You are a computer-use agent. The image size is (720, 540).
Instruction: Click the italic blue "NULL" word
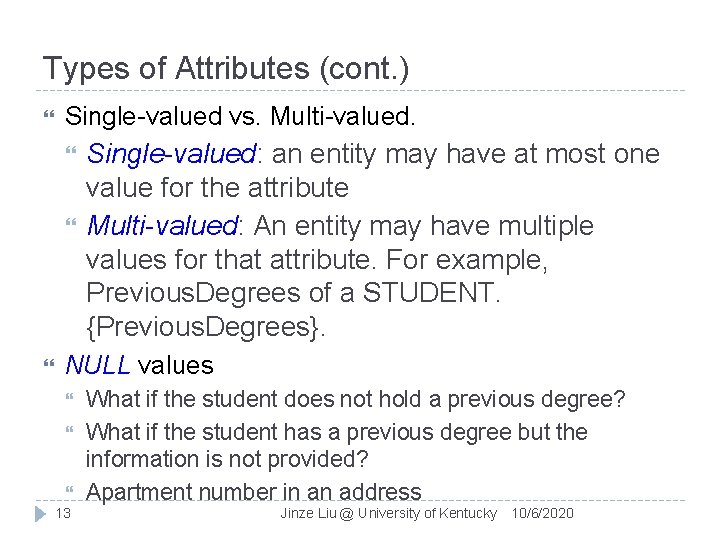click(x=98, y=365)
